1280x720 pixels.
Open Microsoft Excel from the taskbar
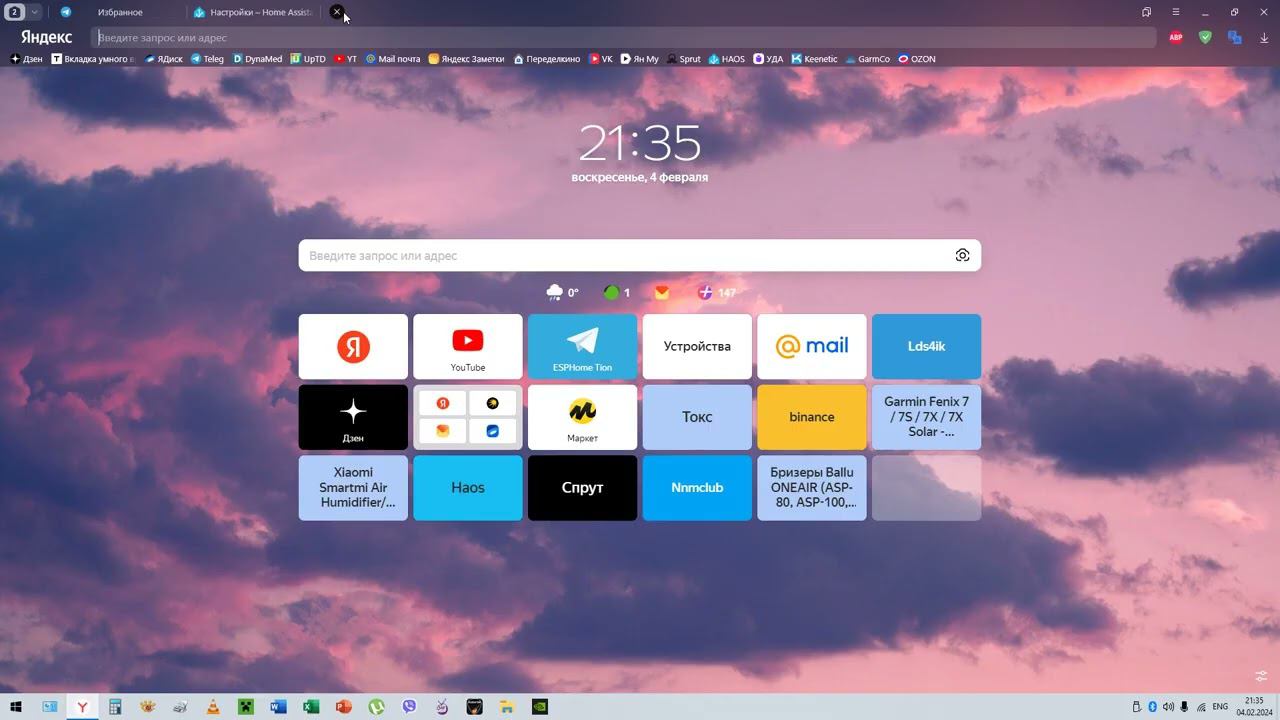(311, 707)
